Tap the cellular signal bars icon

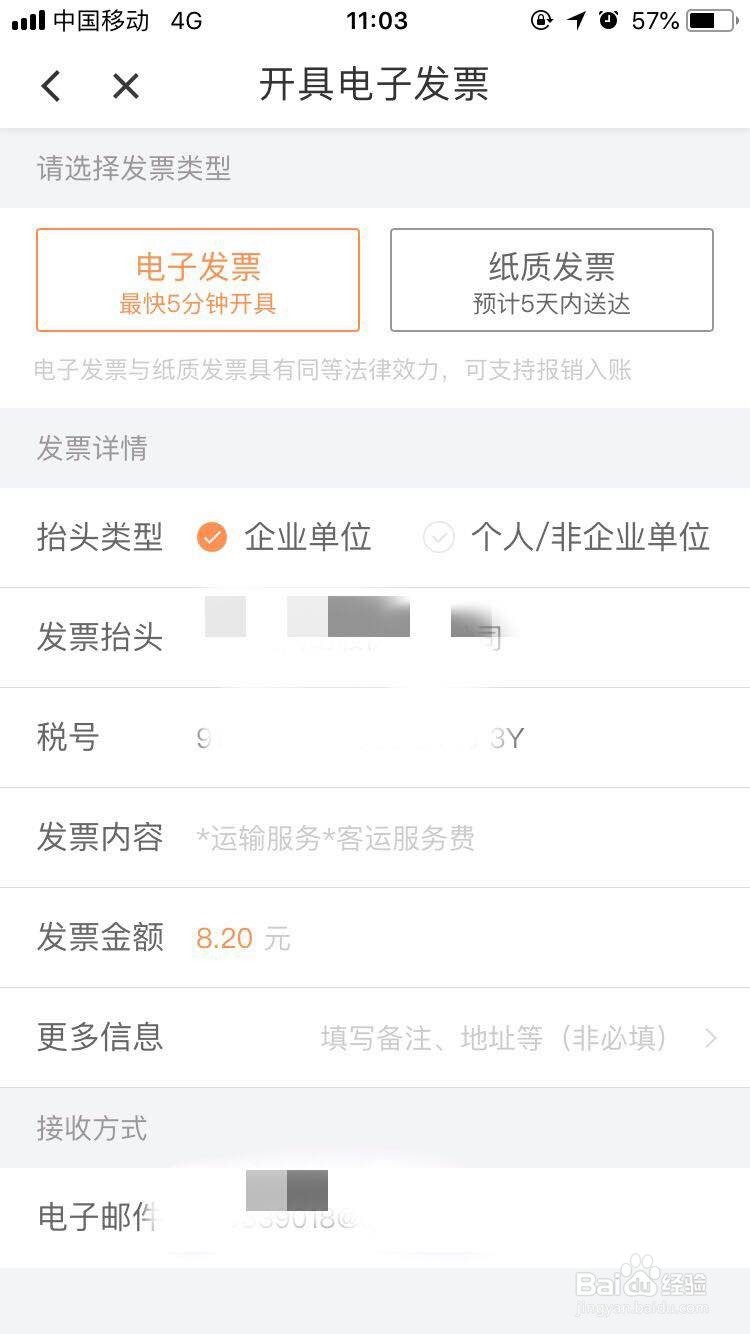[x=28, y=20]
